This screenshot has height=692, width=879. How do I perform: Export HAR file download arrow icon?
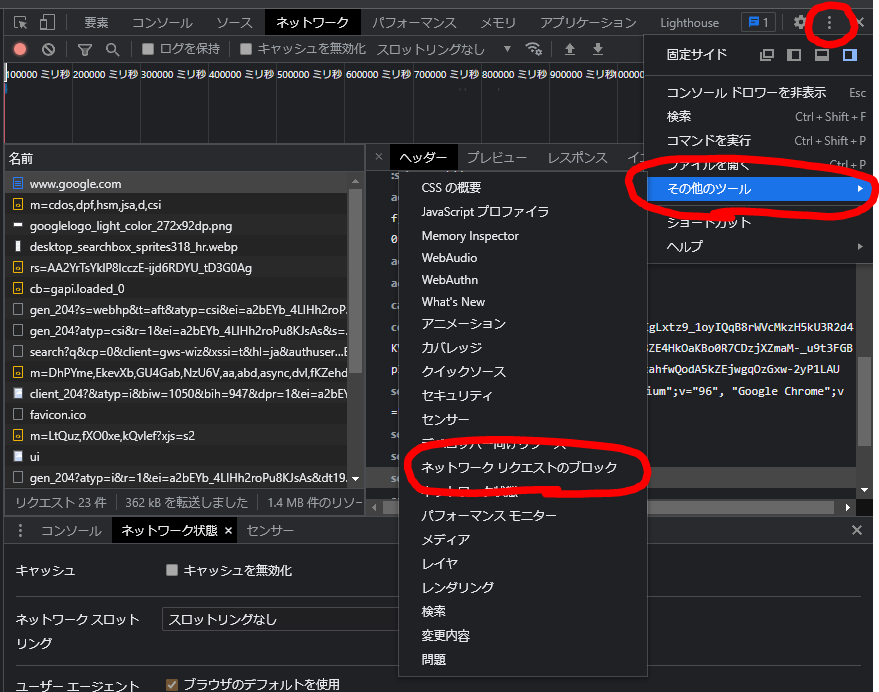pyautogui.click(x=598, y=49)
